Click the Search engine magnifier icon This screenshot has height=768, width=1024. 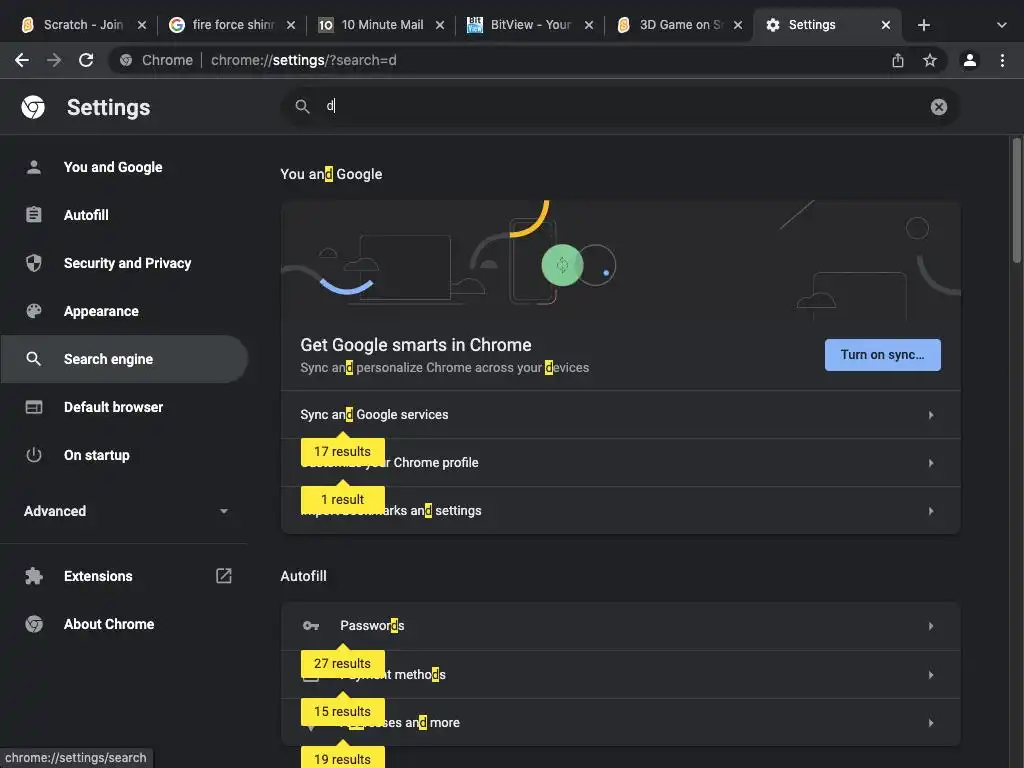coord(33,359)
